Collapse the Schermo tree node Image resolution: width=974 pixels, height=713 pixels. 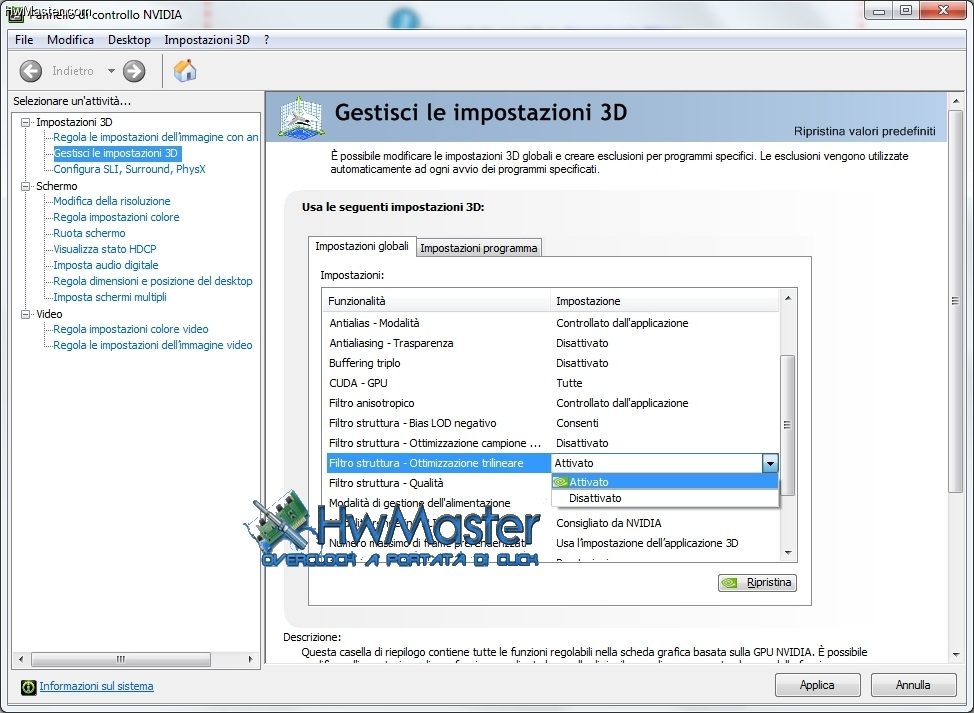coord(25,186)
